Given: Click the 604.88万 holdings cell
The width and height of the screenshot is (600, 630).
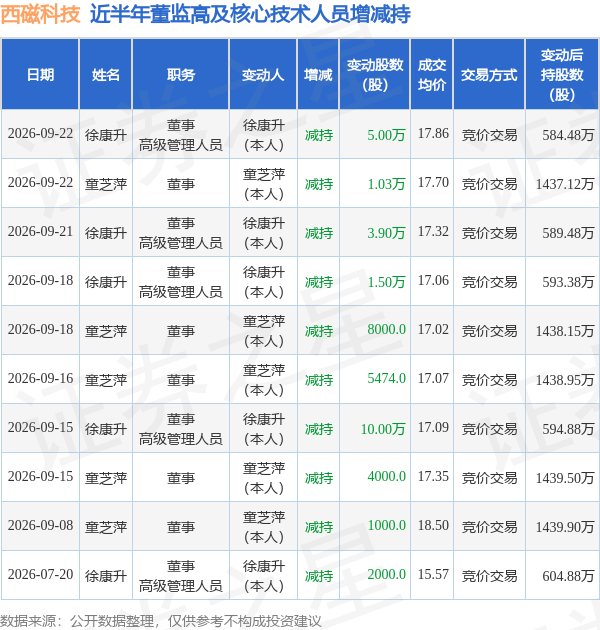Looking at the screenshot, I should 568,576.
